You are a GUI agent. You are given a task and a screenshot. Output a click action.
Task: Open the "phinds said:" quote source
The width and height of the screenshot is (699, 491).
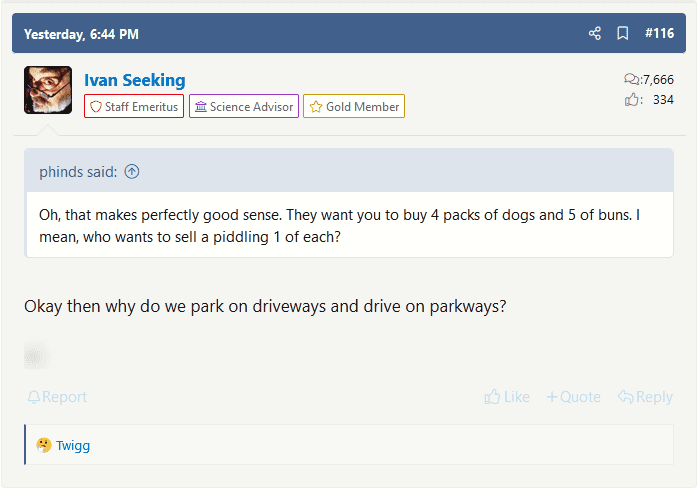[78, 172]
